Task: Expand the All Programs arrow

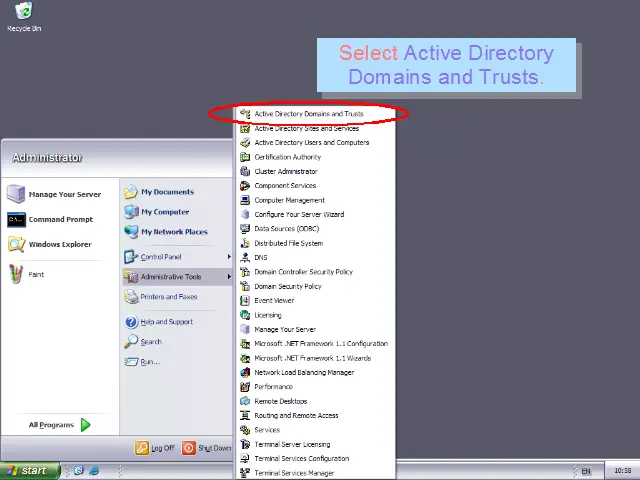Action: pyautogui.click(x=86, y=425)
